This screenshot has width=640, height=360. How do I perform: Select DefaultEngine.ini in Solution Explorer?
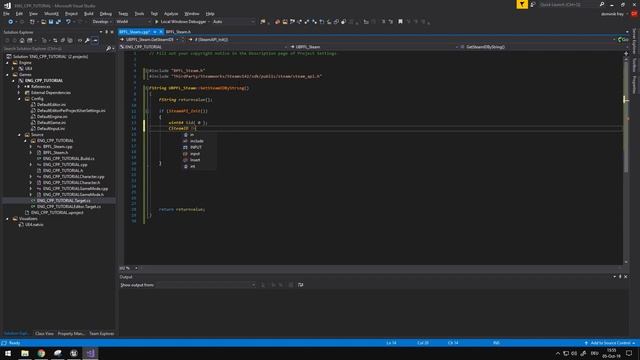point(52,117)
